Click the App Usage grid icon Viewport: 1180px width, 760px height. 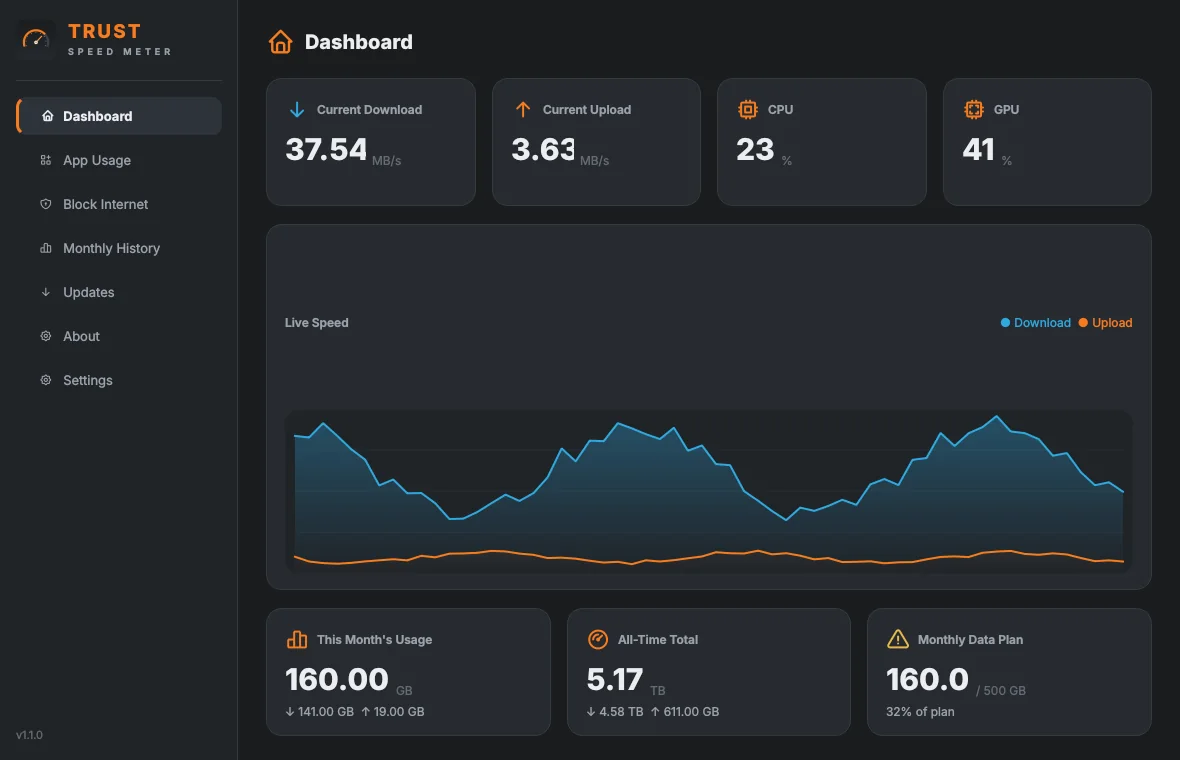point(46,160)
